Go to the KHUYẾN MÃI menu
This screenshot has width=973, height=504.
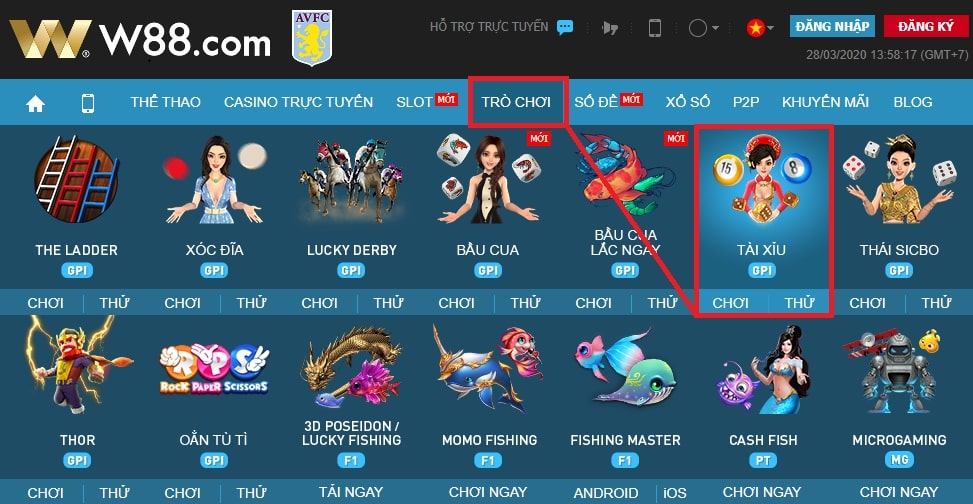click(x=825, y=102)
